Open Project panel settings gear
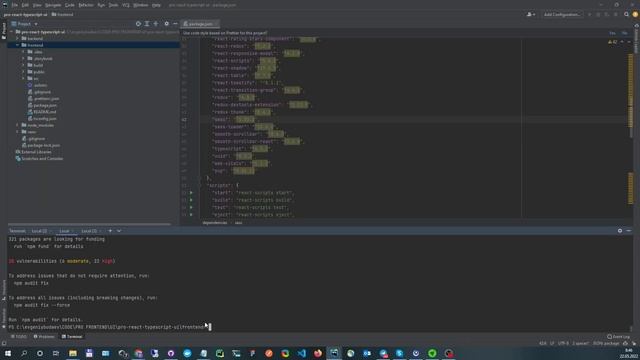 pos(167,24)
